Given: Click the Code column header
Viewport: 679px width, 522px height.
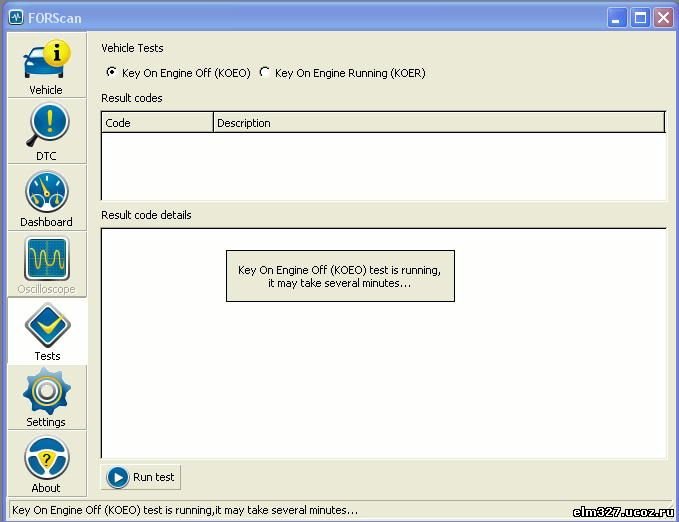Looking at the screenshot, I should pos(158,123).
